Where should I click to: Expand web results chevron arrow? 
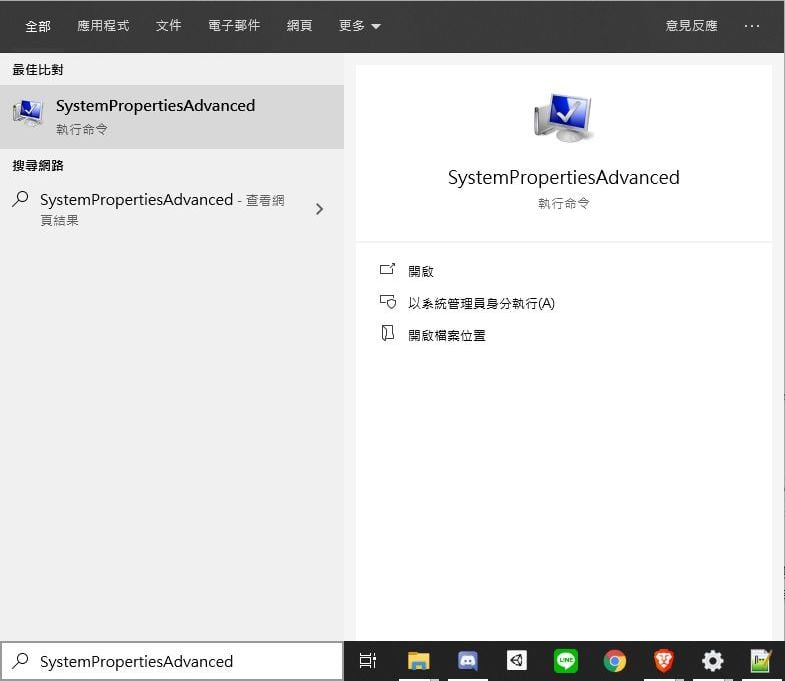click(x=319, y=209)
